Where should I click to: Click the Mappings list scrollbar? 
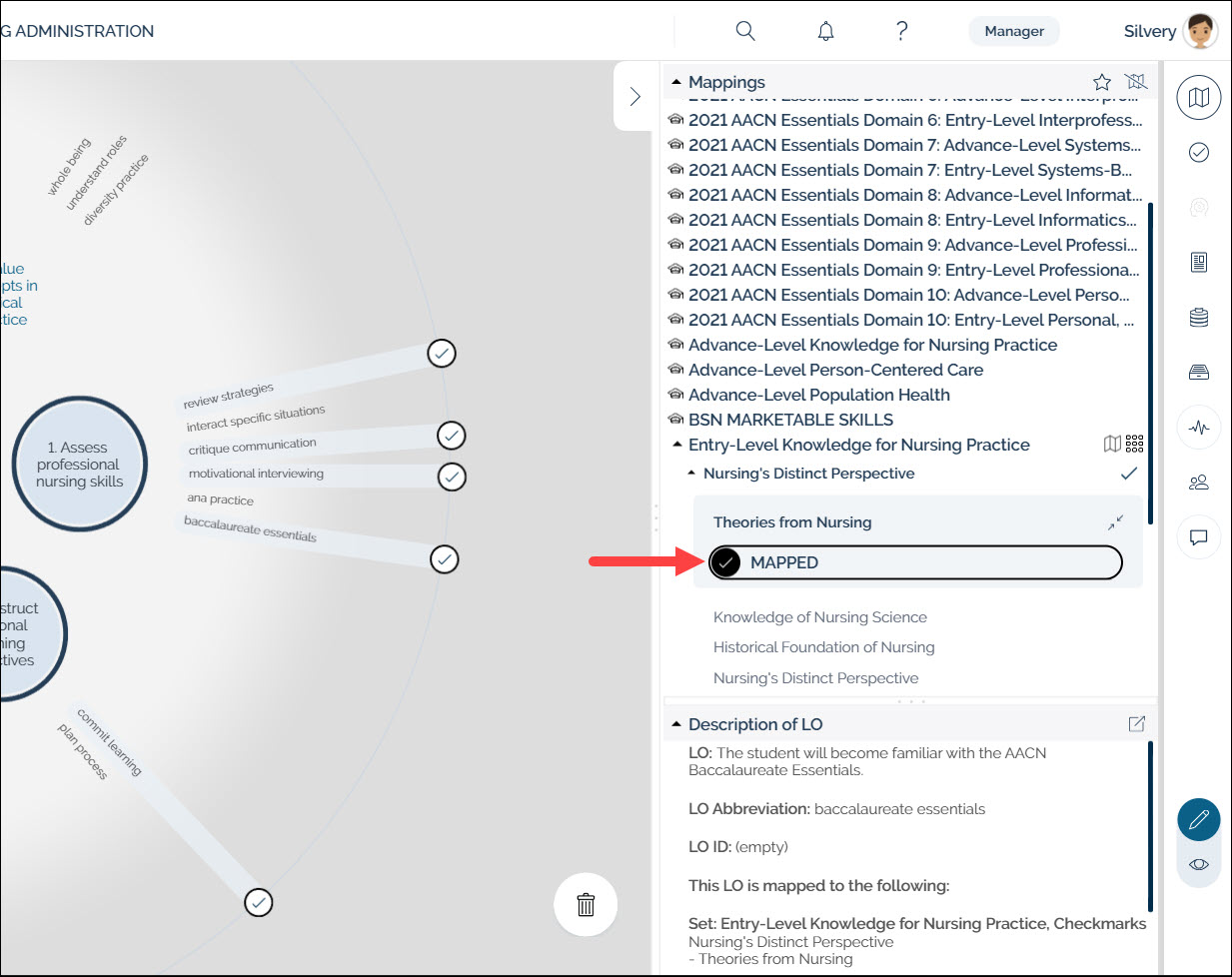(x=1151, y=362)
